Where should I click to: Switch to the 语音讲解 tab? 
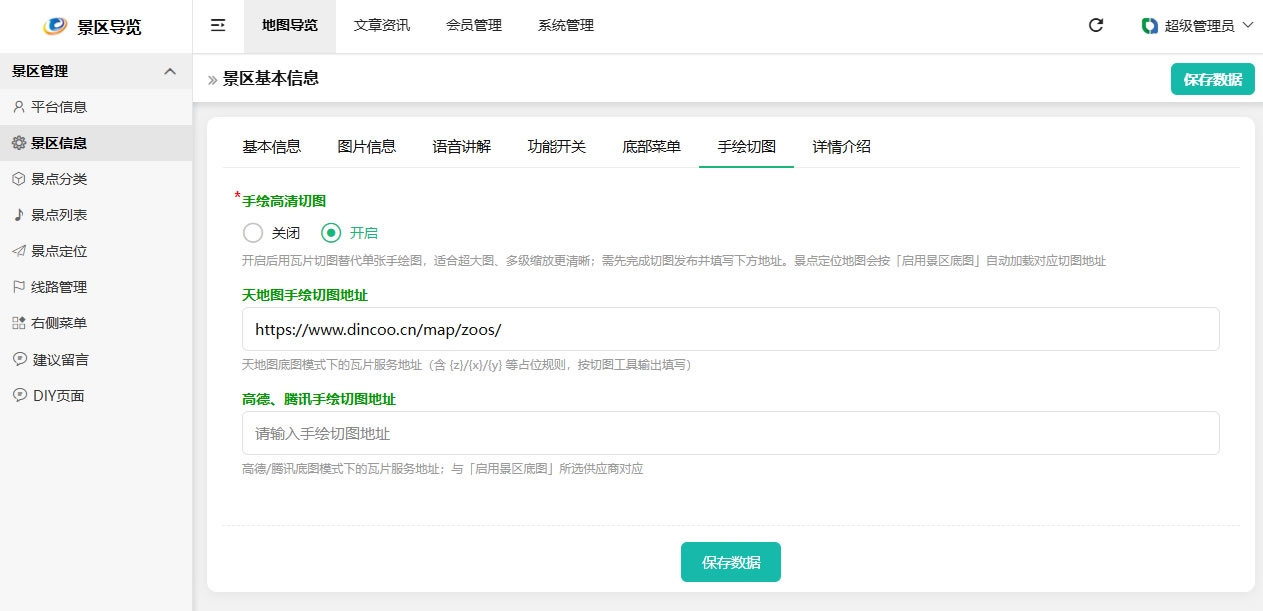click(462, 147)
